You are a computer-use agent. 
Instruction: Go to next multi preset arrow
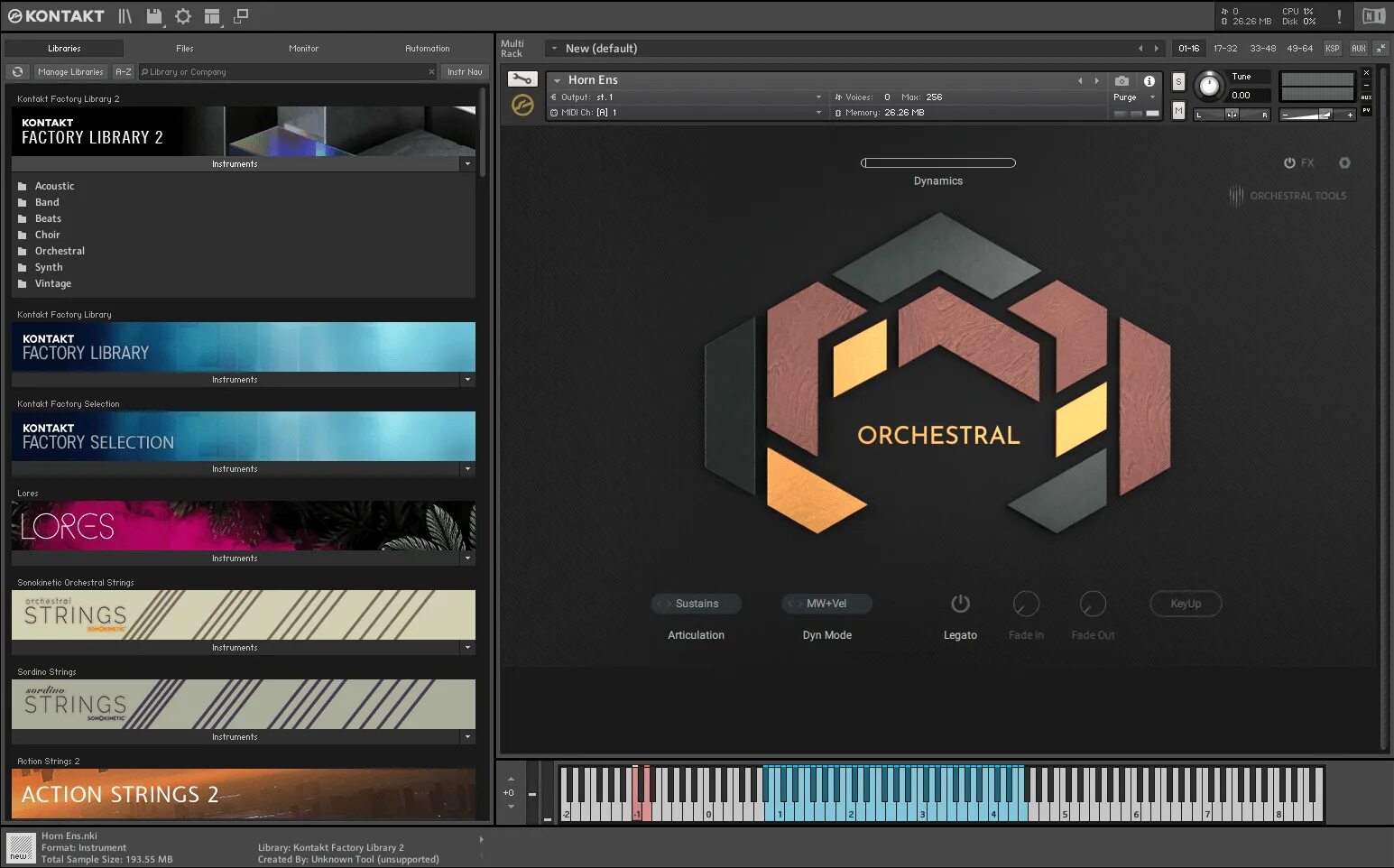coord(1156,49)
